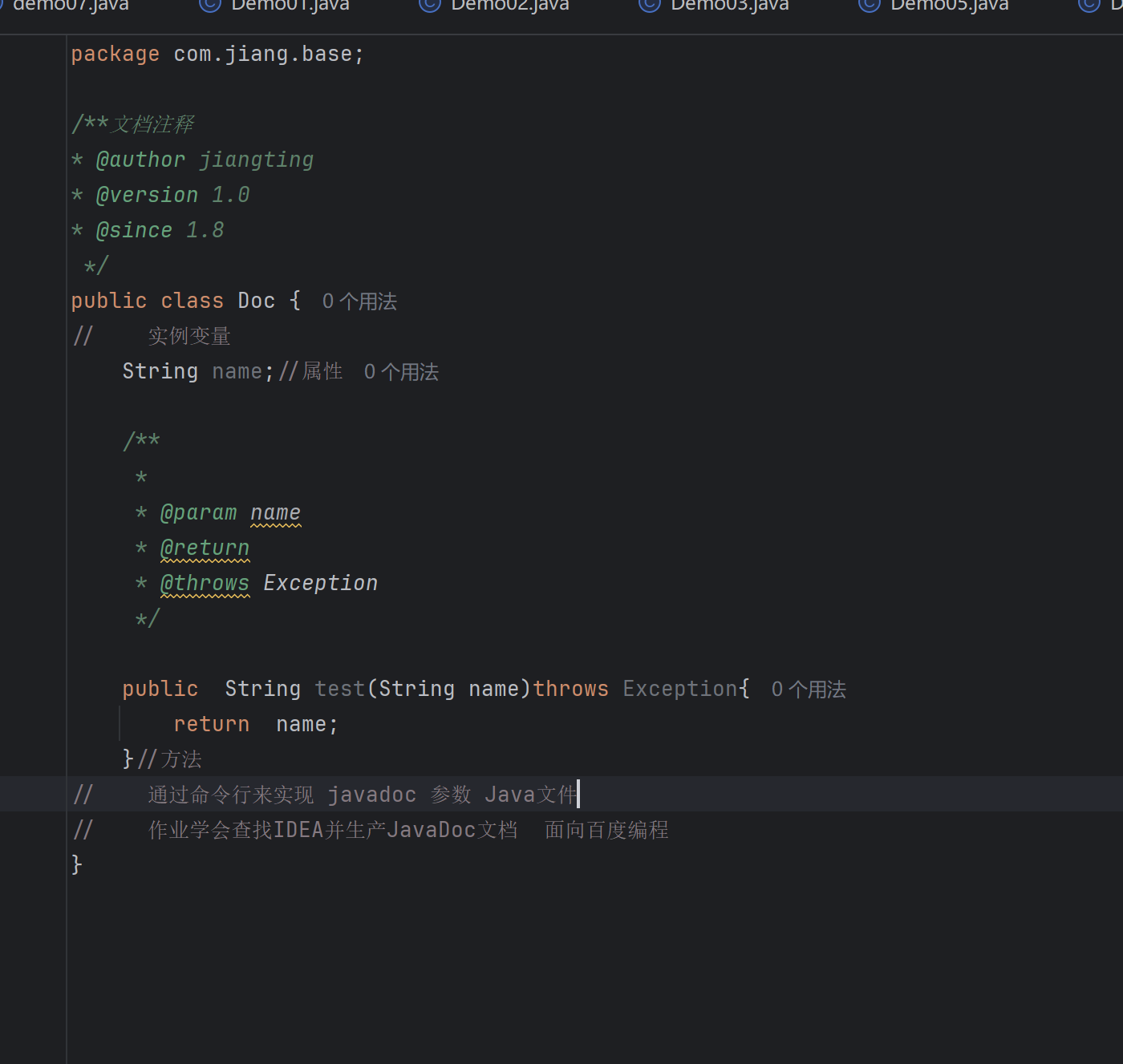Image resolution: width=1123 pixels, height=1064 pixels.
Task: Click the return keyword in method body
Action: [211, 725]
